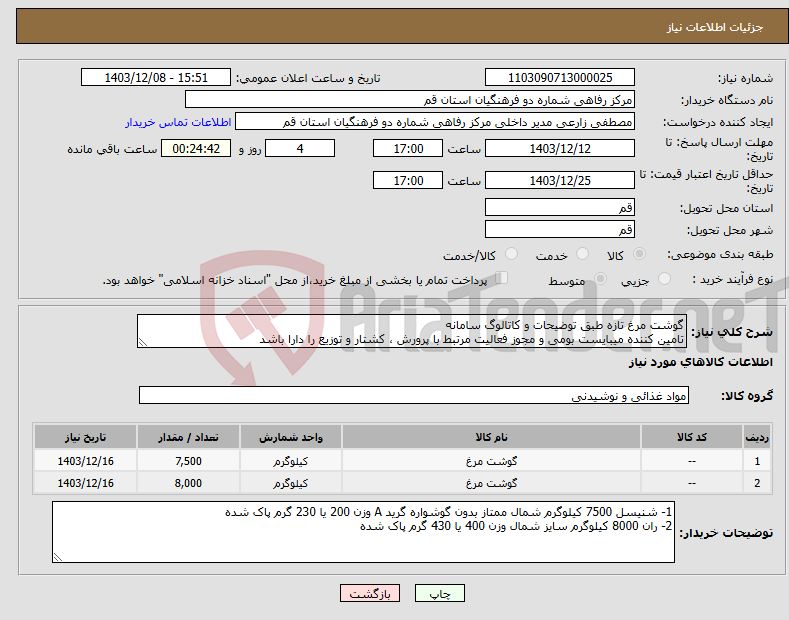Screen dimensions: 789x620
Task: Click the general need description textarea
Action: tap(412, 331)
